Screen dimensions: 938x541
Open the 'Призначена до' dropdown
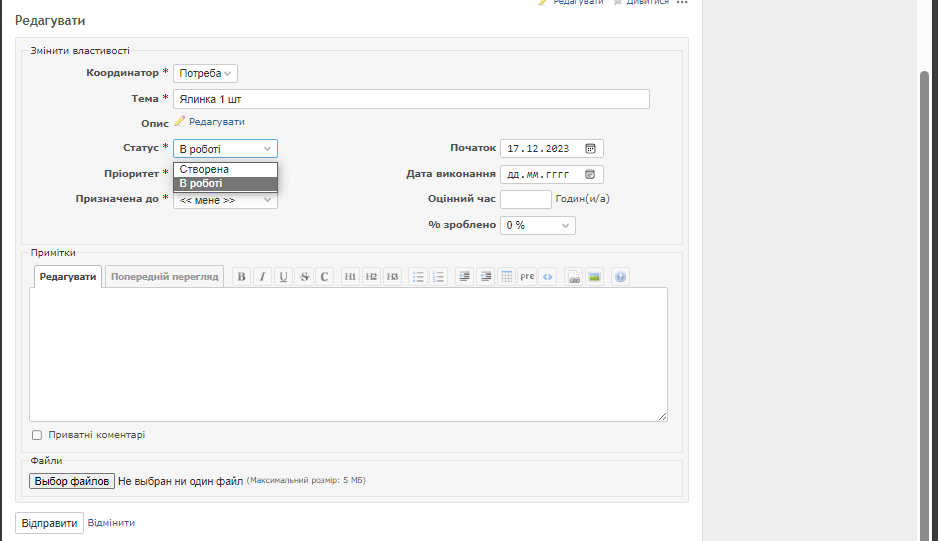[x=225, y=200]
